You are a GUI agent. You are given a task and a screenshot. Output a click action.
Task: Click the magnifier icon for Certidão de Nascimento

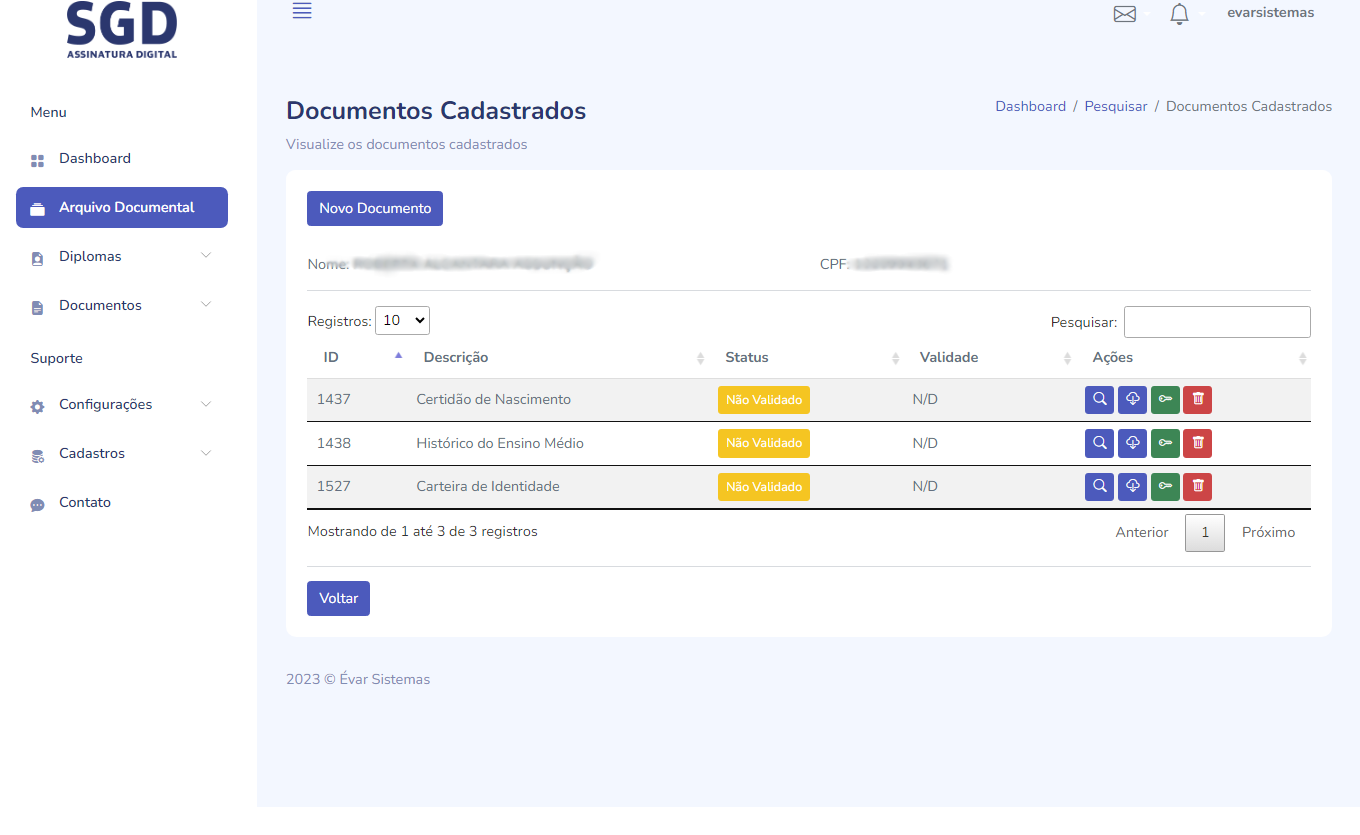[1099, 400]
